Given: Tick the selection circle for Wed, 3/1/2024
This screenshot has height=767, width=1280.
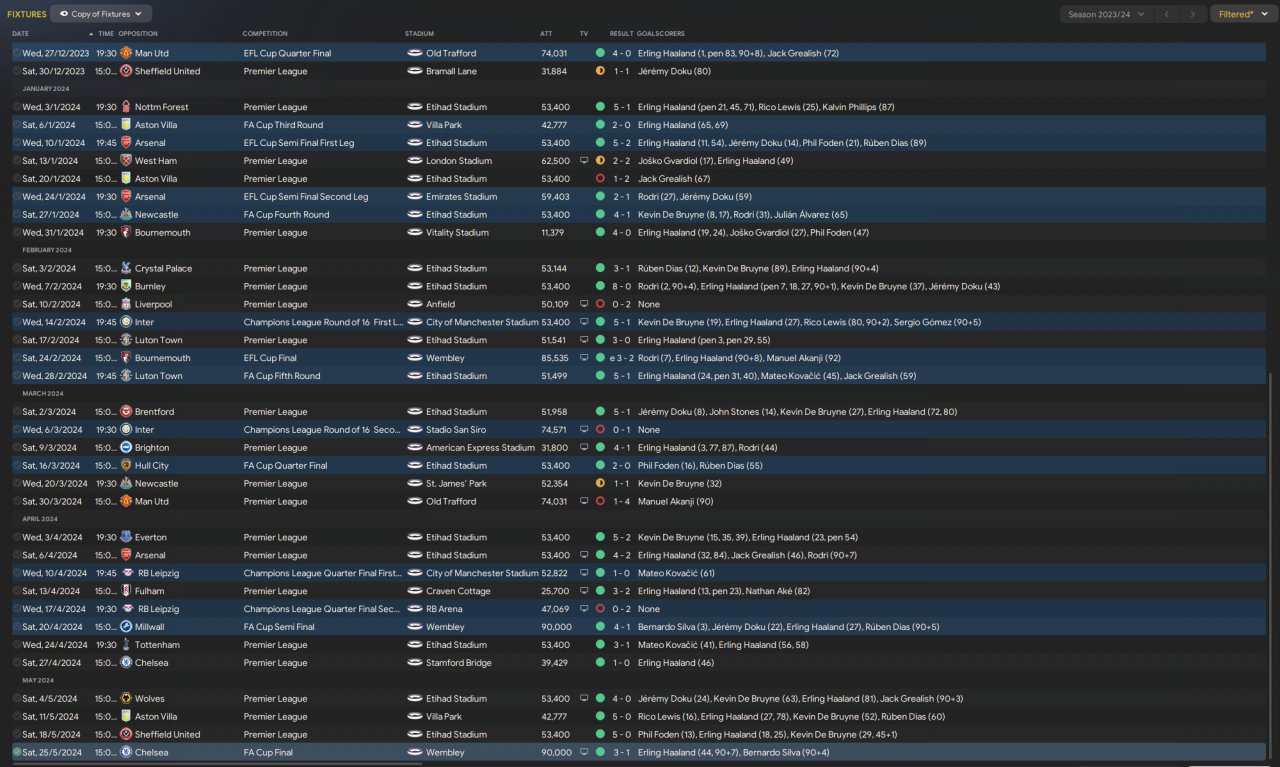Looking at the screenshot, I should pyautogui.click(x=17, y=107).
